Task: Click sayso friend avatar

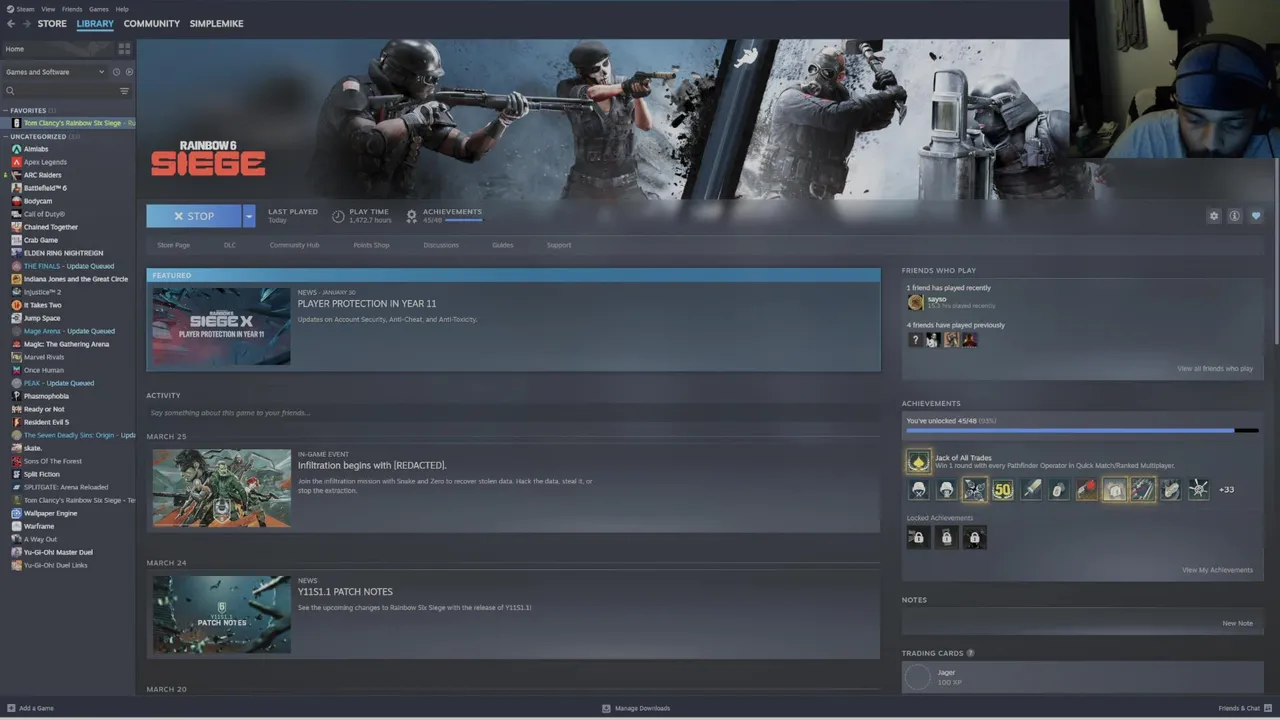Action: point(915,302)
